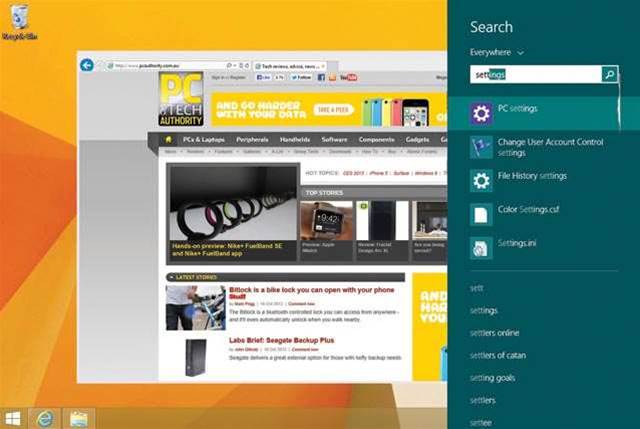Click the PC & Tech Authority logo
Viewport: 640px width, 429px height.
(x=181, y=99)
